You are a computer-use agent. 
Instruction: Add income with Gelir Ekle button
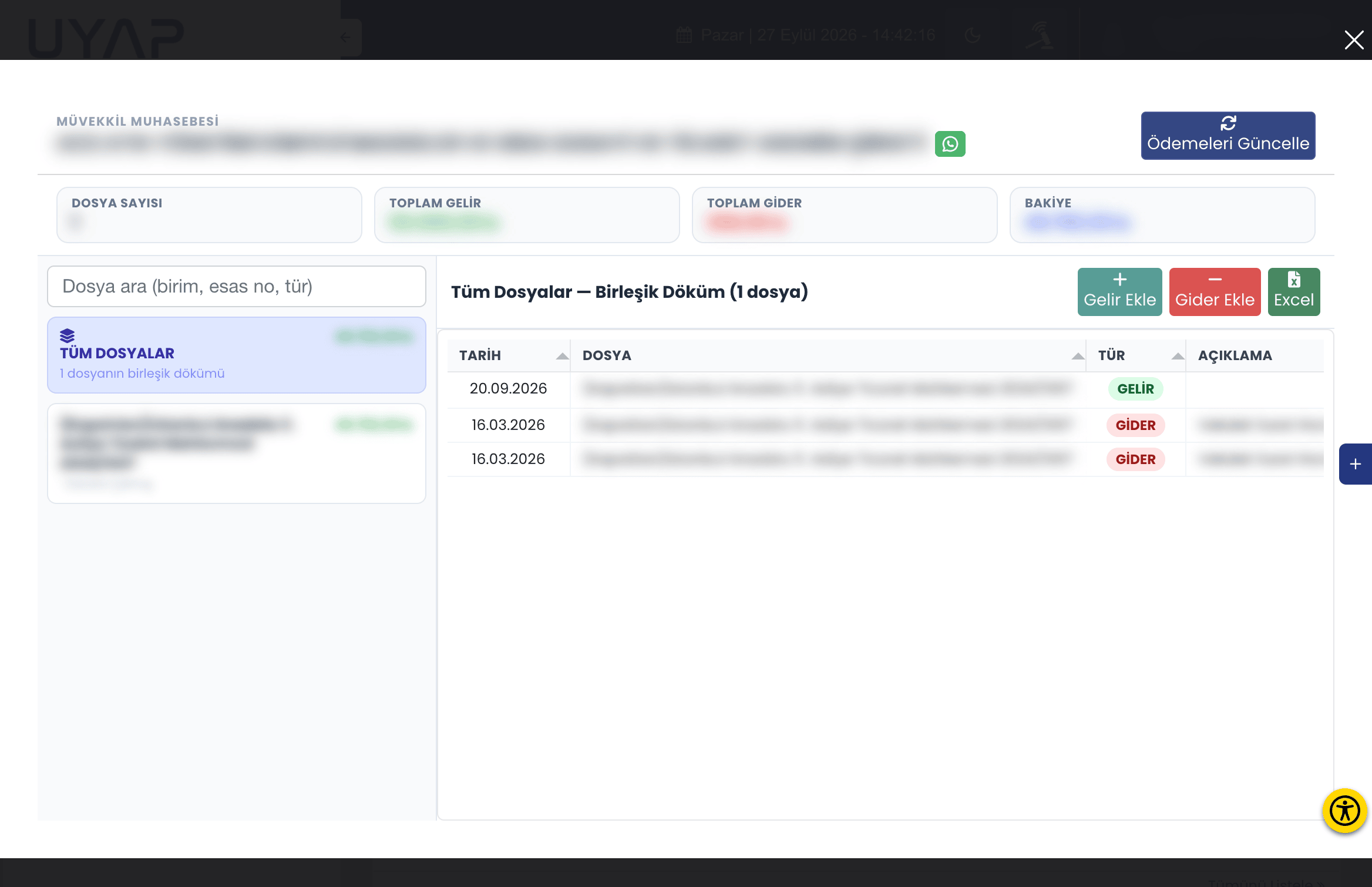point(1119,292)
